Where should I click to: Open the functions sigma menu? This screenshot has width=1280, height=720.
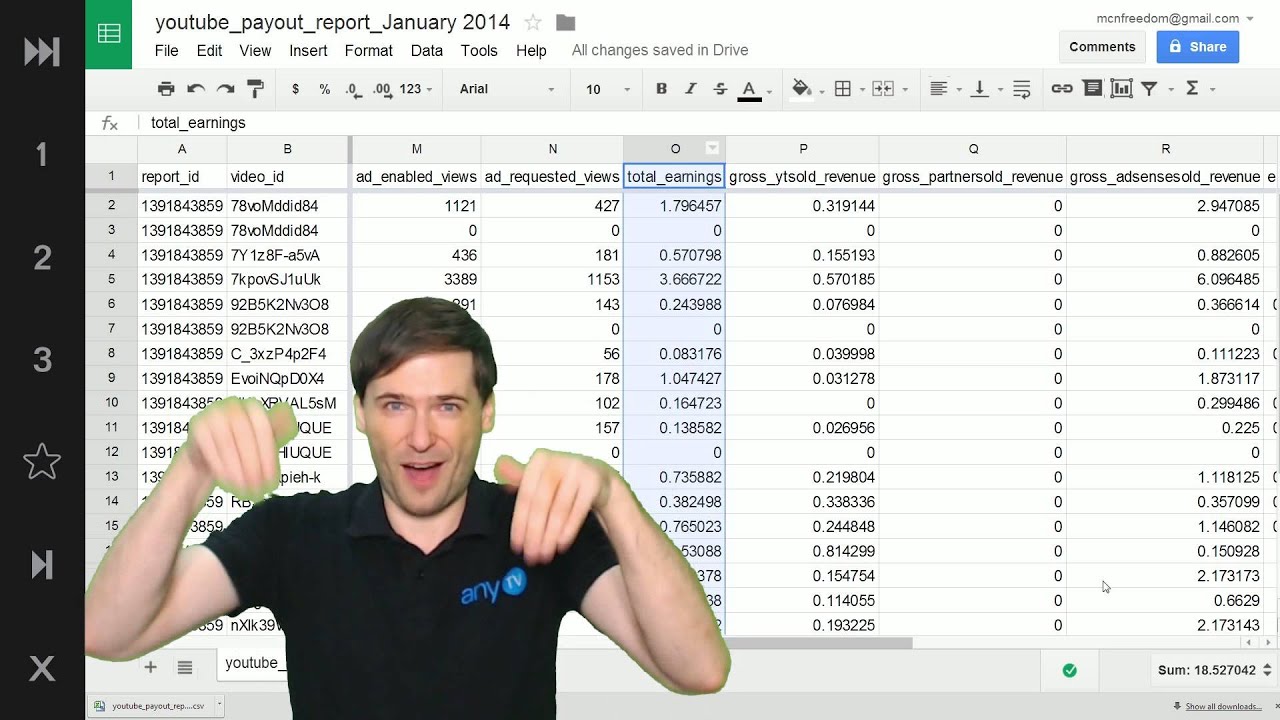pos(1192,89)
